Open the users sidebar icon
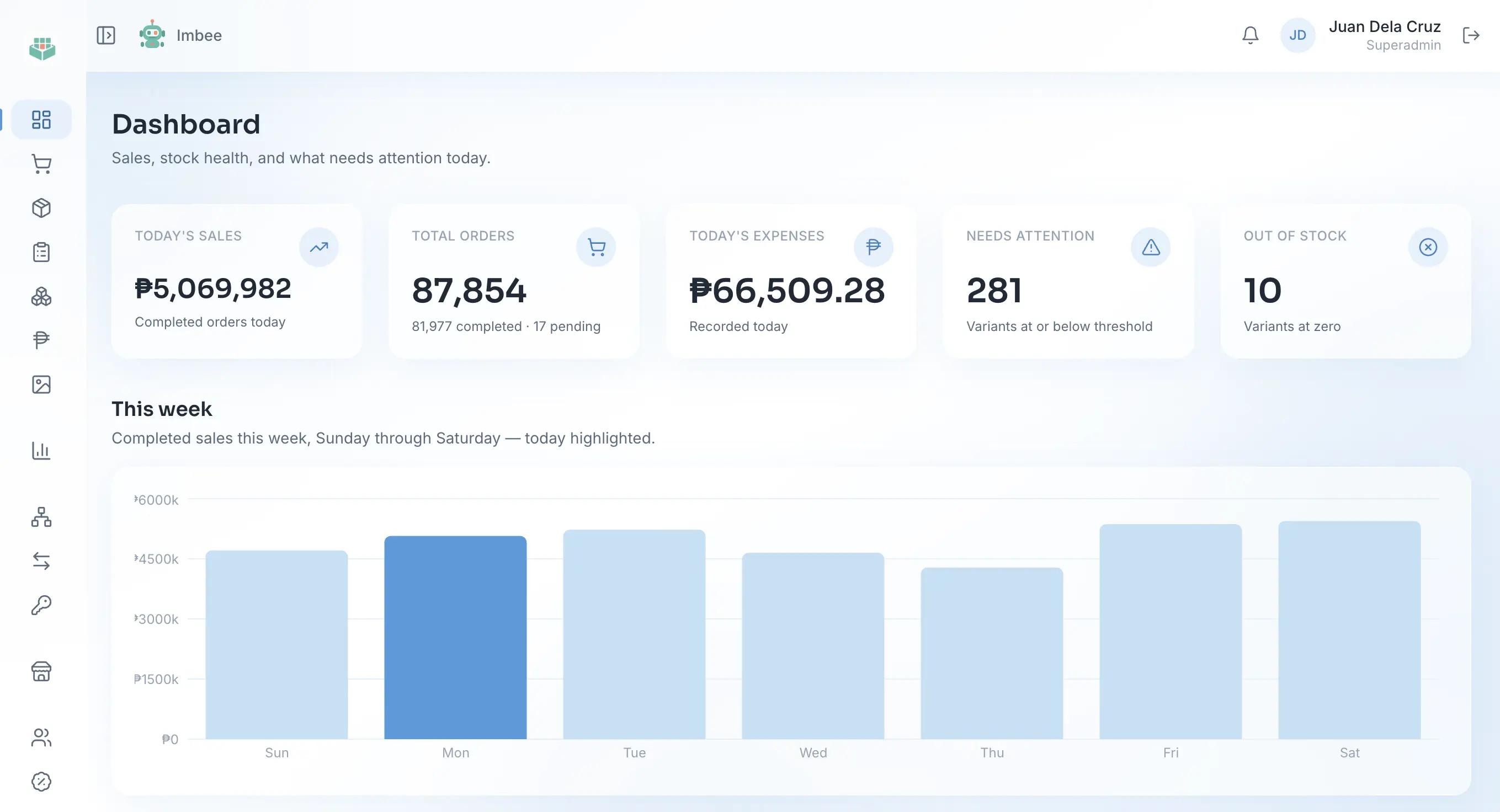Viewport: 1500px width, 812px height. [41, 738]
